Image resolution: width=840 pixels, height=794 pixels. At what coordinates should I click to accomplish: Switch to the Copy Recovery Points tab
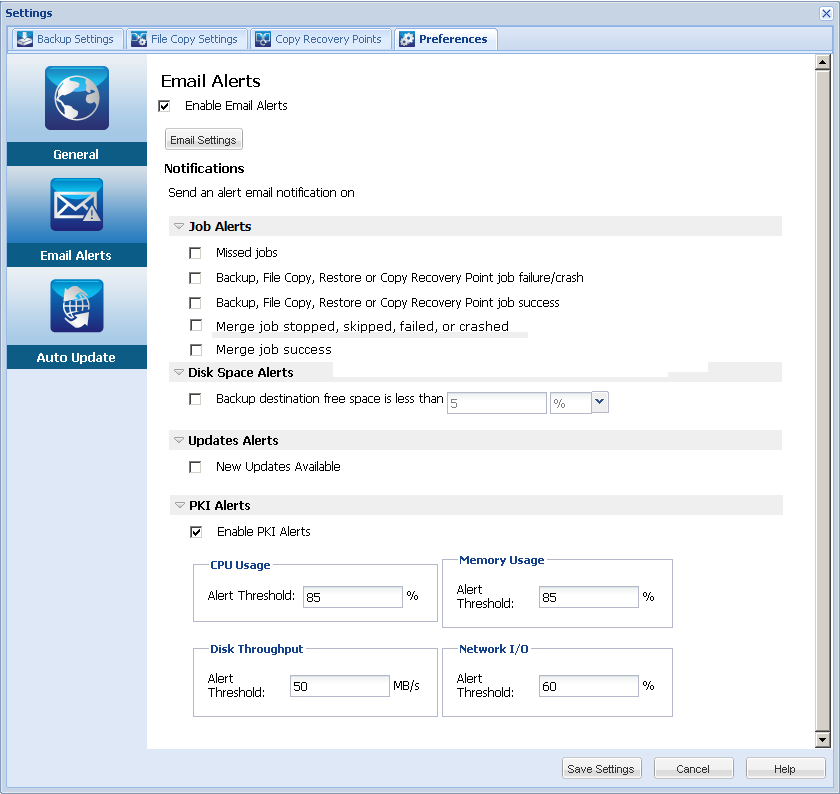321,38
